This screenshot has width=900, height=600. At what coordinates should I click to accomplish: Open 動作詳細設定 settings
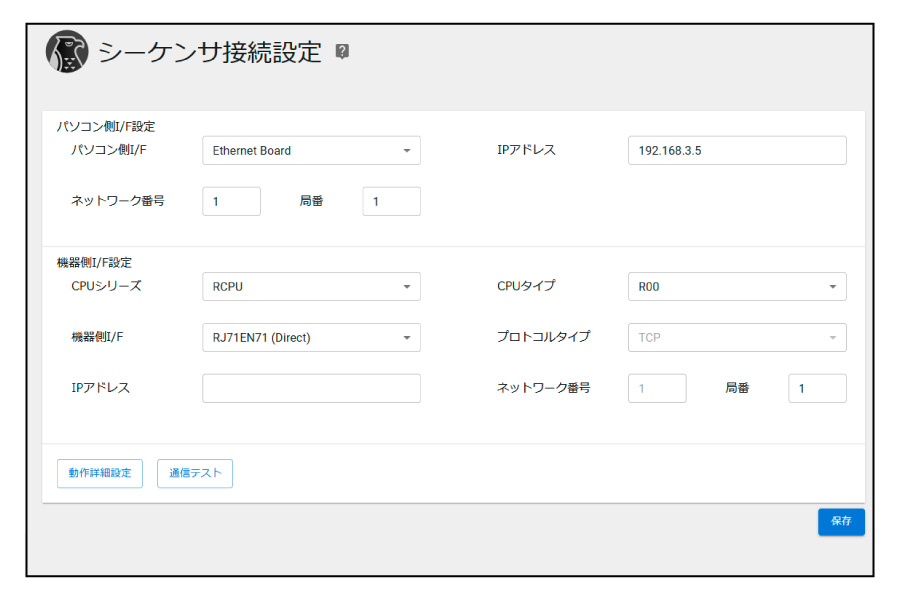100,473
